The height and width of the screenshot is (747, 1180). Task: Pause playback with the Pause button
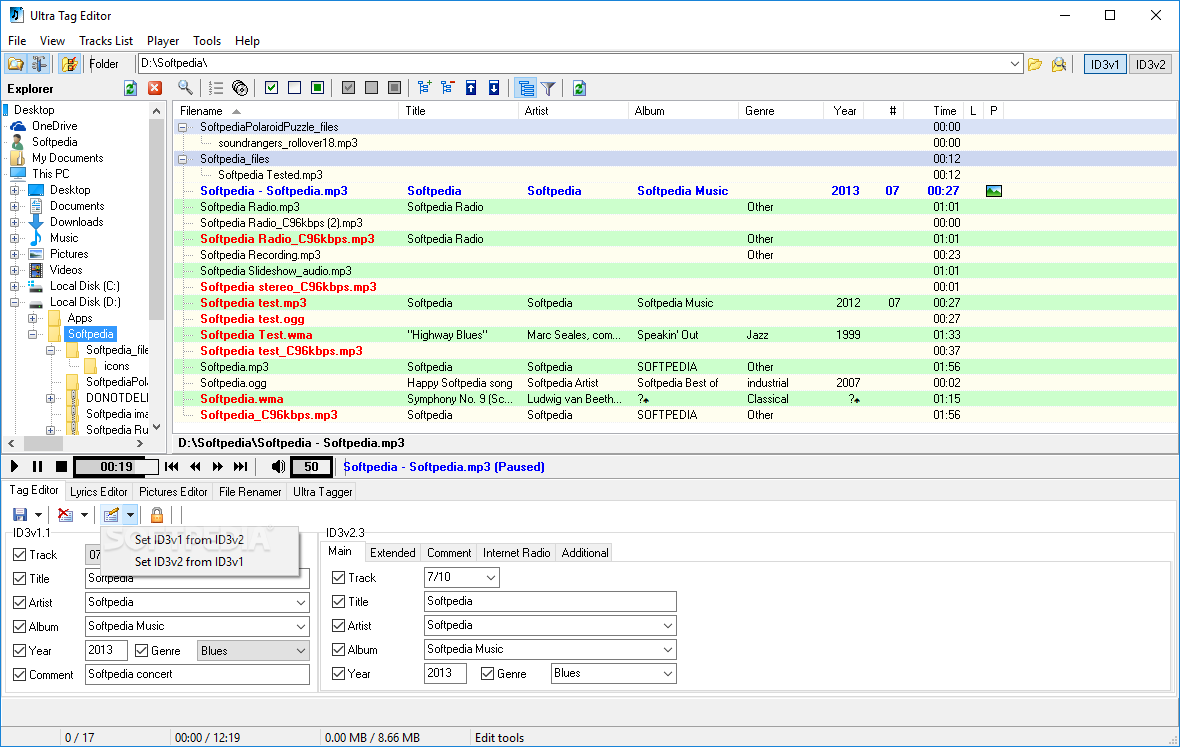(38, 466)
